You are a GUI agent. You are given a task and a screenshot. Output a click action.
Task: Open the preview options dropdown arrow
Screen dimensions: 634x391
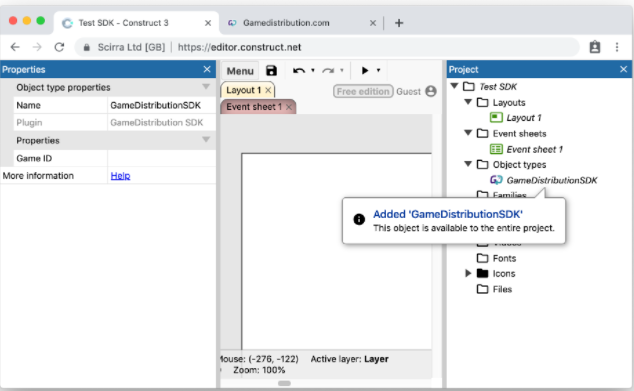click(x=378, y=71)
